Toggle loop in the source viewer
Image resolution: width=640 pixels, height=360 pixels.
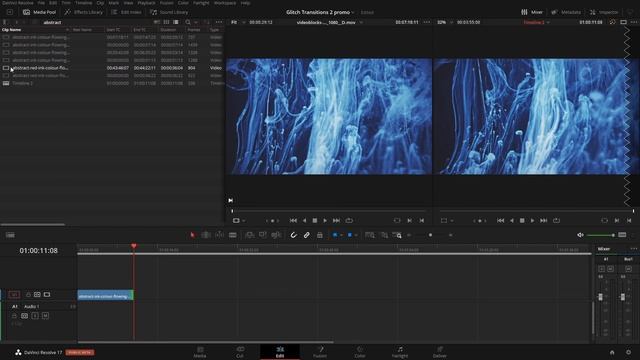[349, 220]
